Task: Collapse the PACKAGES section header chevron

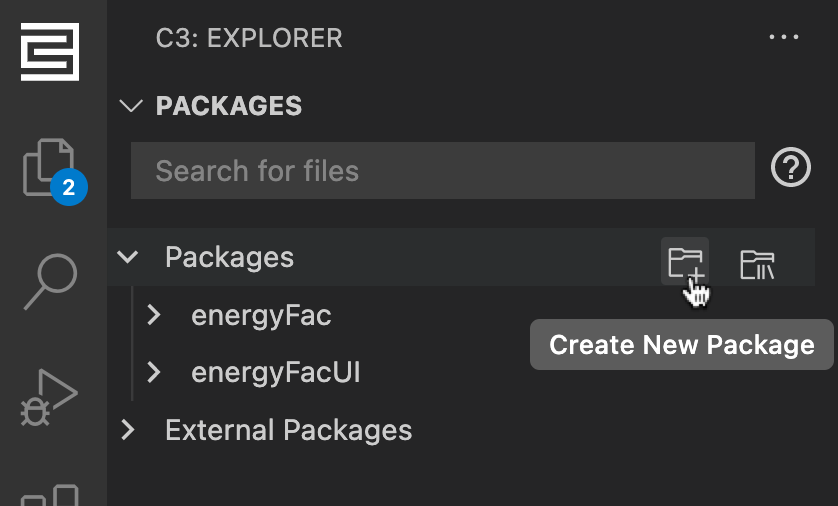Action: pyautogui.click(x=131, y=106)
